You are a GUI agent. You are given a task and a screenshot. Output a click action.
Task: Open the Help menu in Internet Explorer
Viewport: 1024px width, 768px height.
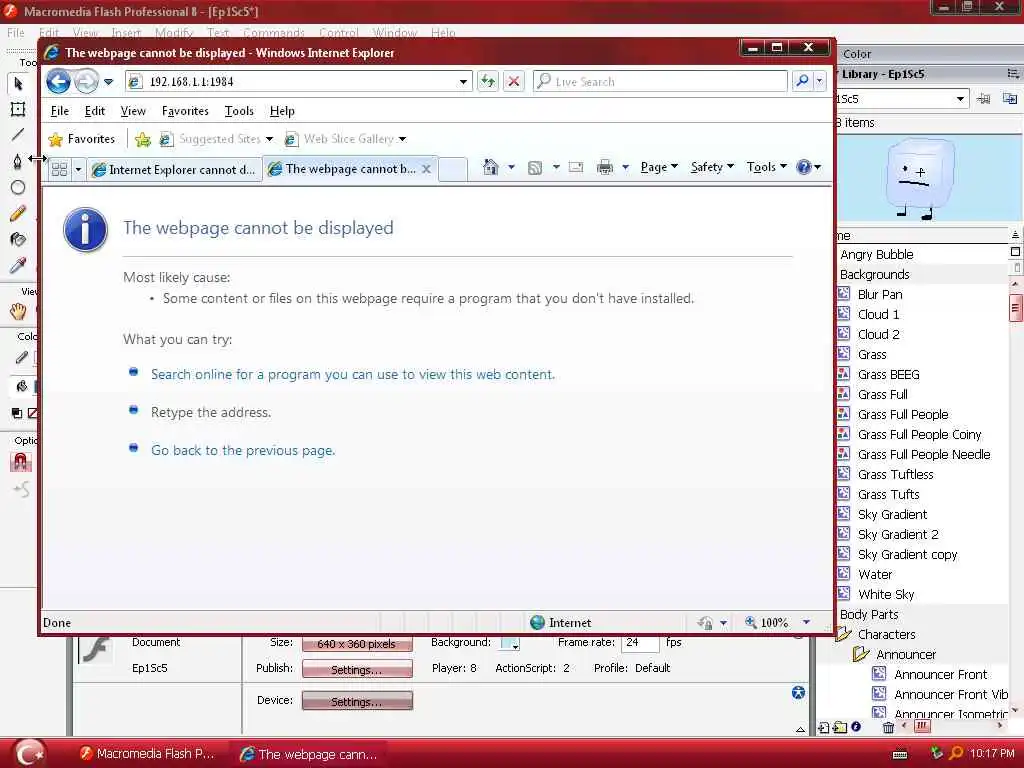pos(282,111)
